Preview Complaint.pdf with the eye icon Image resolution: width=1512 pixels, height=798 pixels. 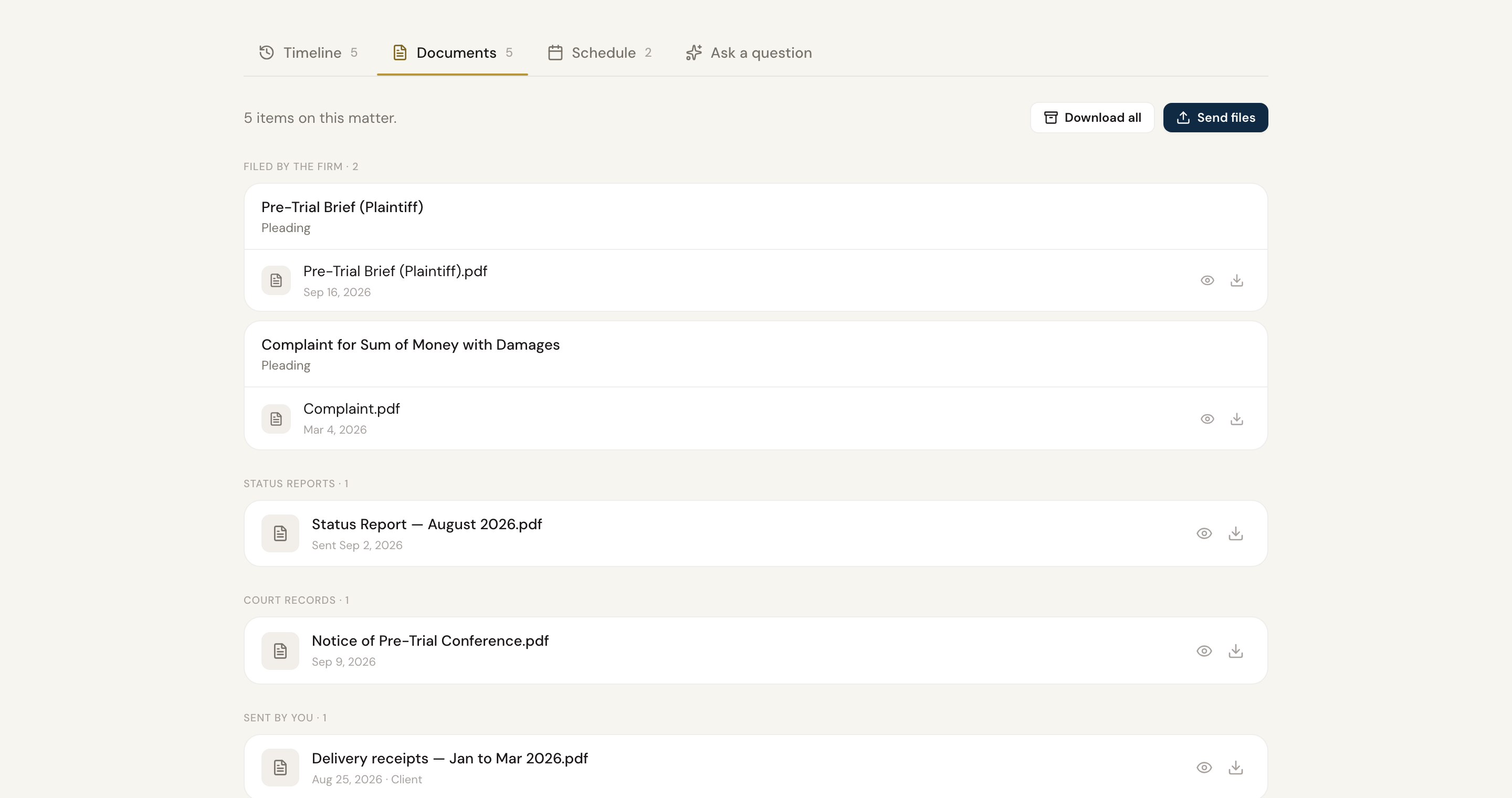tap(1207, 419)
